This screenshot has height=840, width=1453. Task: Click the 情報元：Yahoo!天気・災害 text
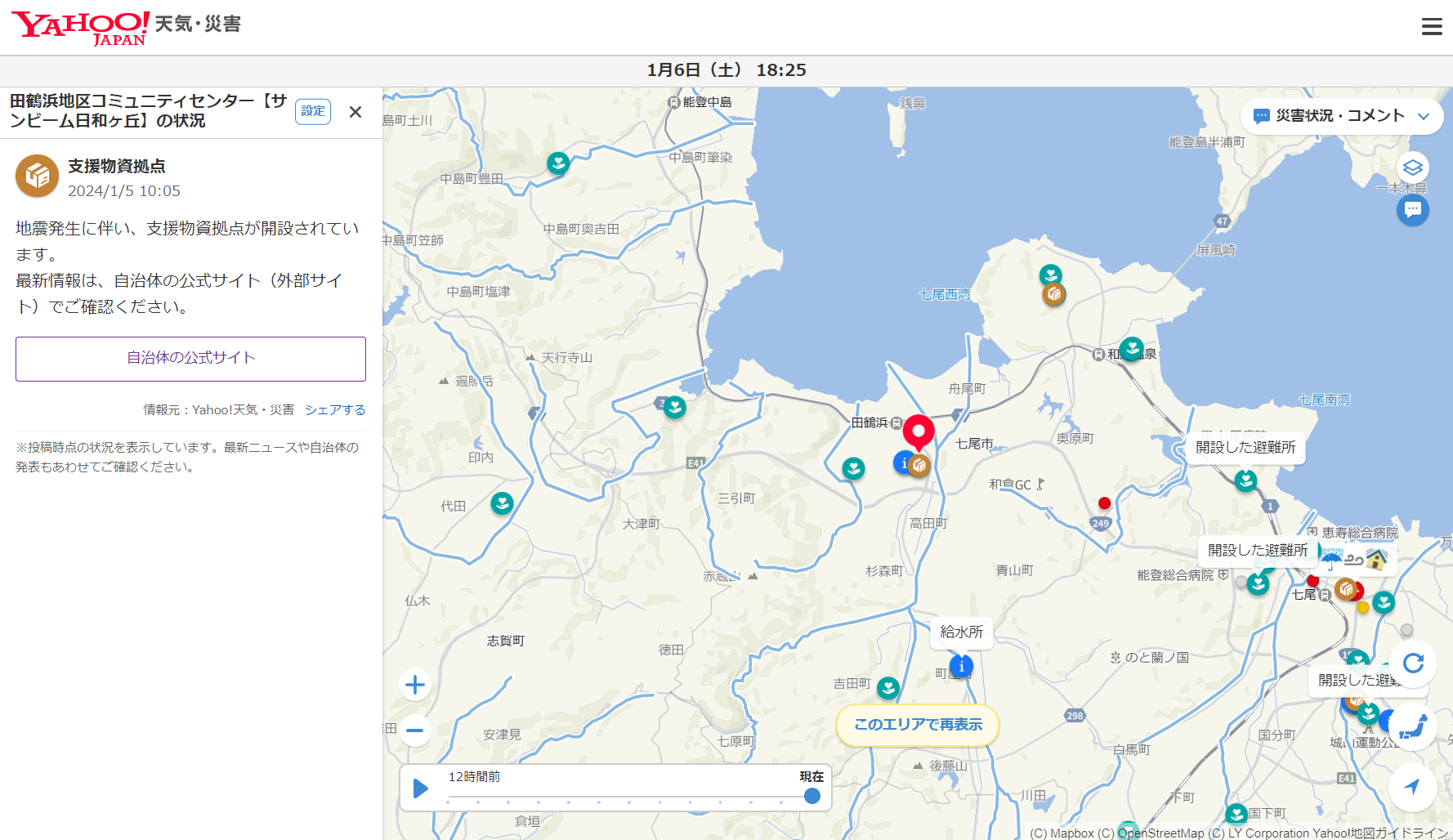coord(219,410)
